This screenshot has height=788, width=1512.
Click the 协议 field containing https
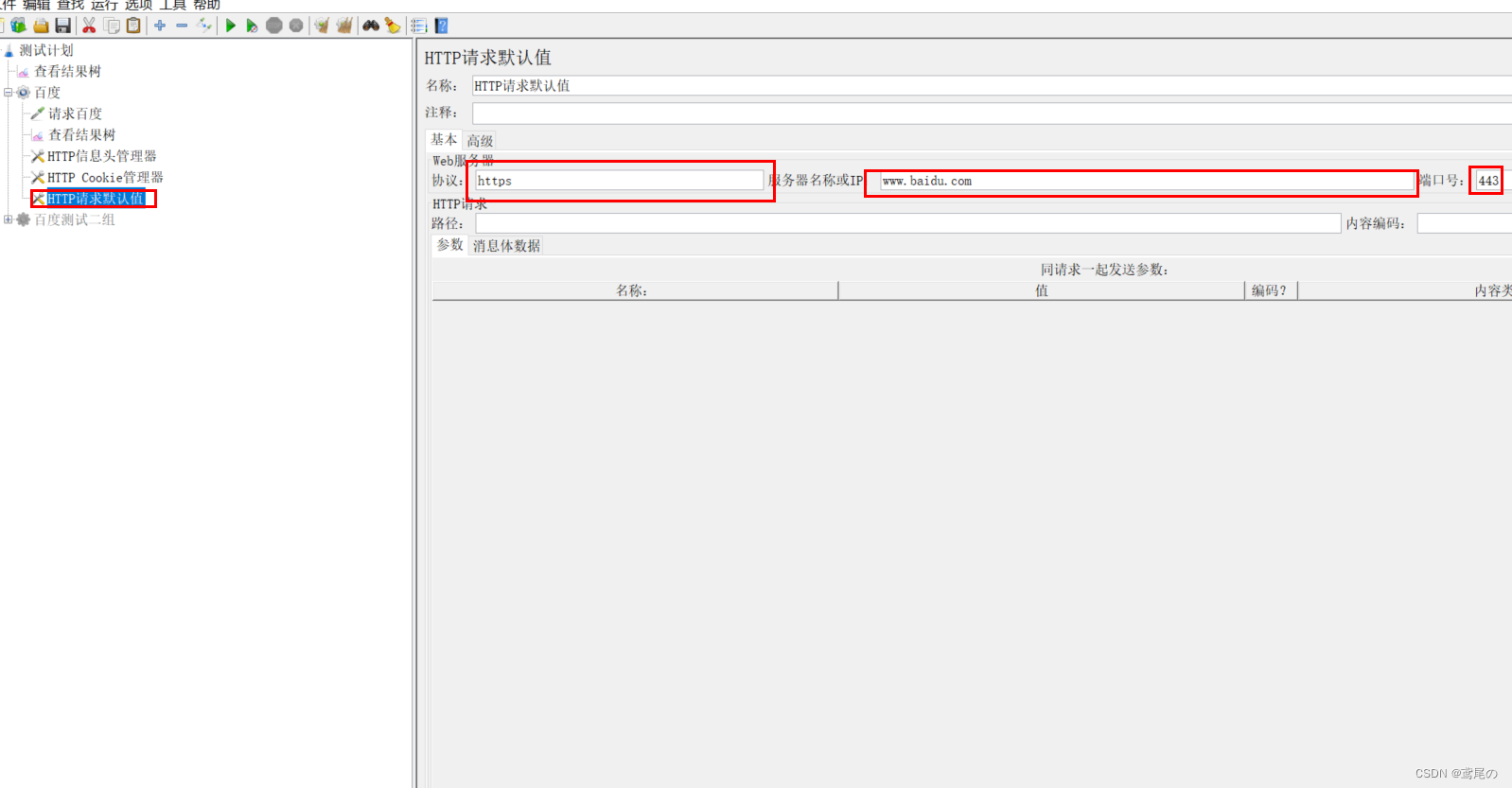click(x=619, y=181)
